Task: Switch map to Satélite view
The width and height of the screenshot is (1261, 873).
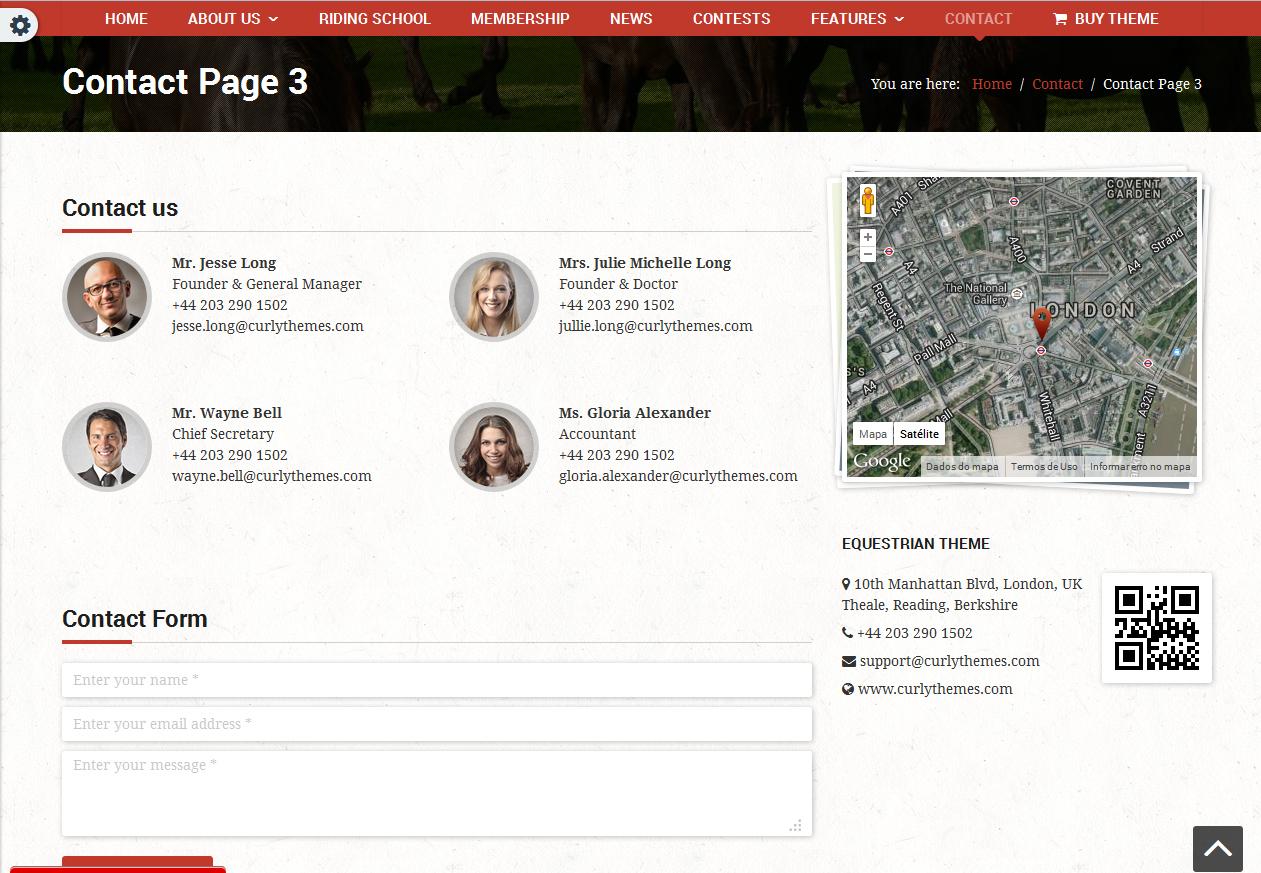Action: coord(918,434)
